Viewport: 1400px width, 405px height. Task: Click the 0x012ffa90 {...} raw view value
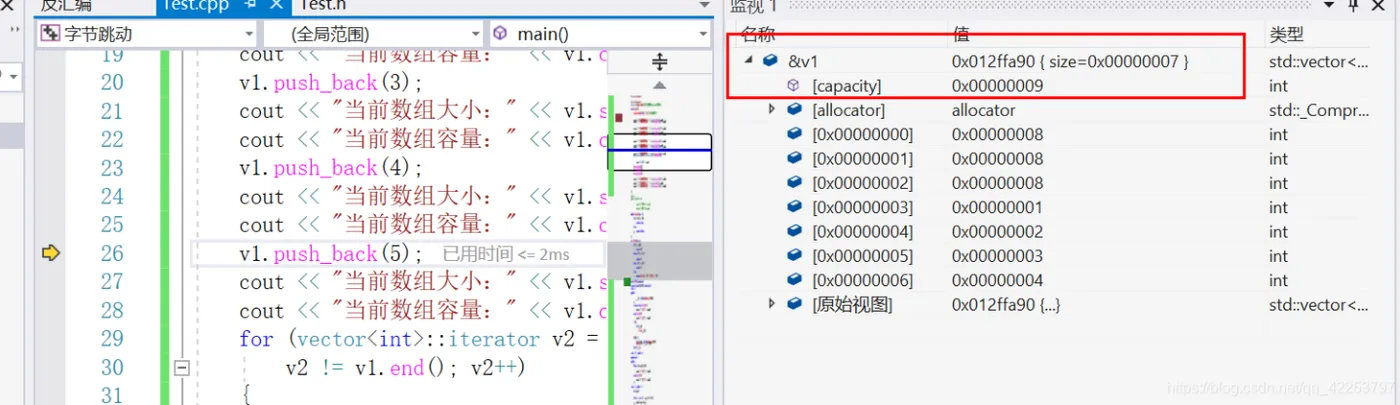[x=1006, y=304]
